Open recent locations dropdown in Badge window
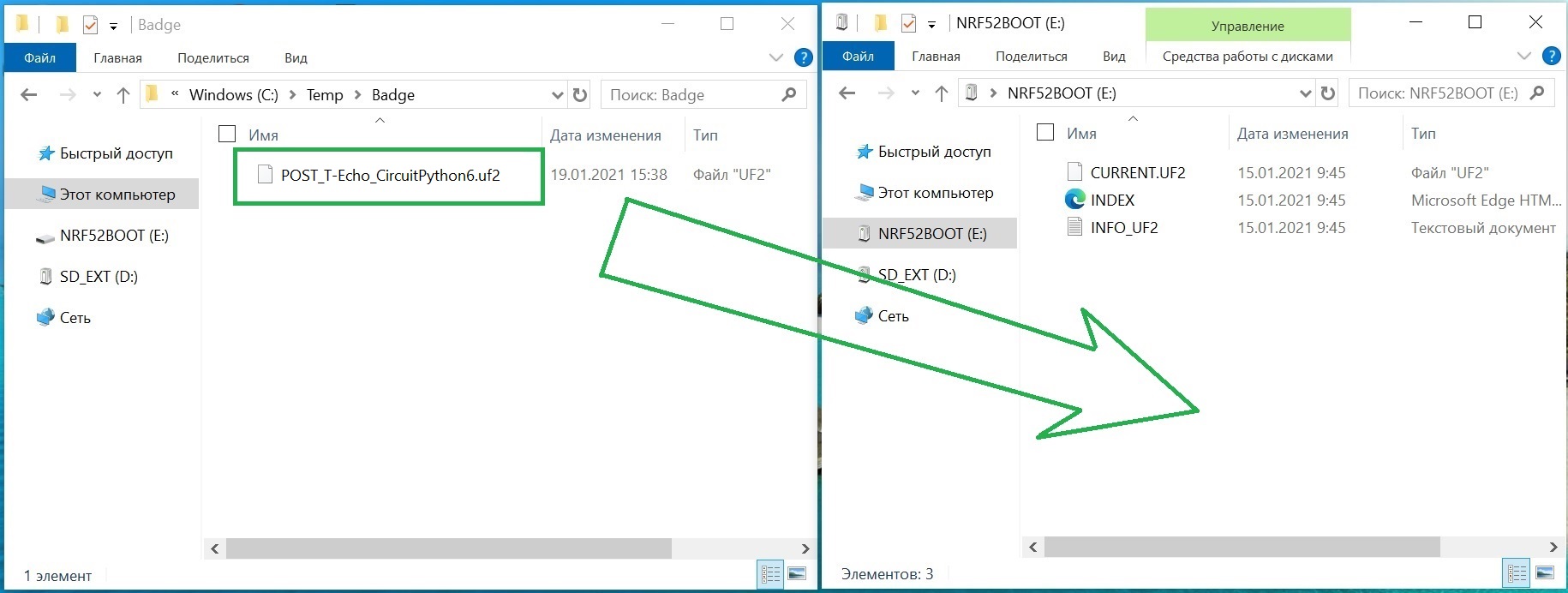 pos(97,95)
